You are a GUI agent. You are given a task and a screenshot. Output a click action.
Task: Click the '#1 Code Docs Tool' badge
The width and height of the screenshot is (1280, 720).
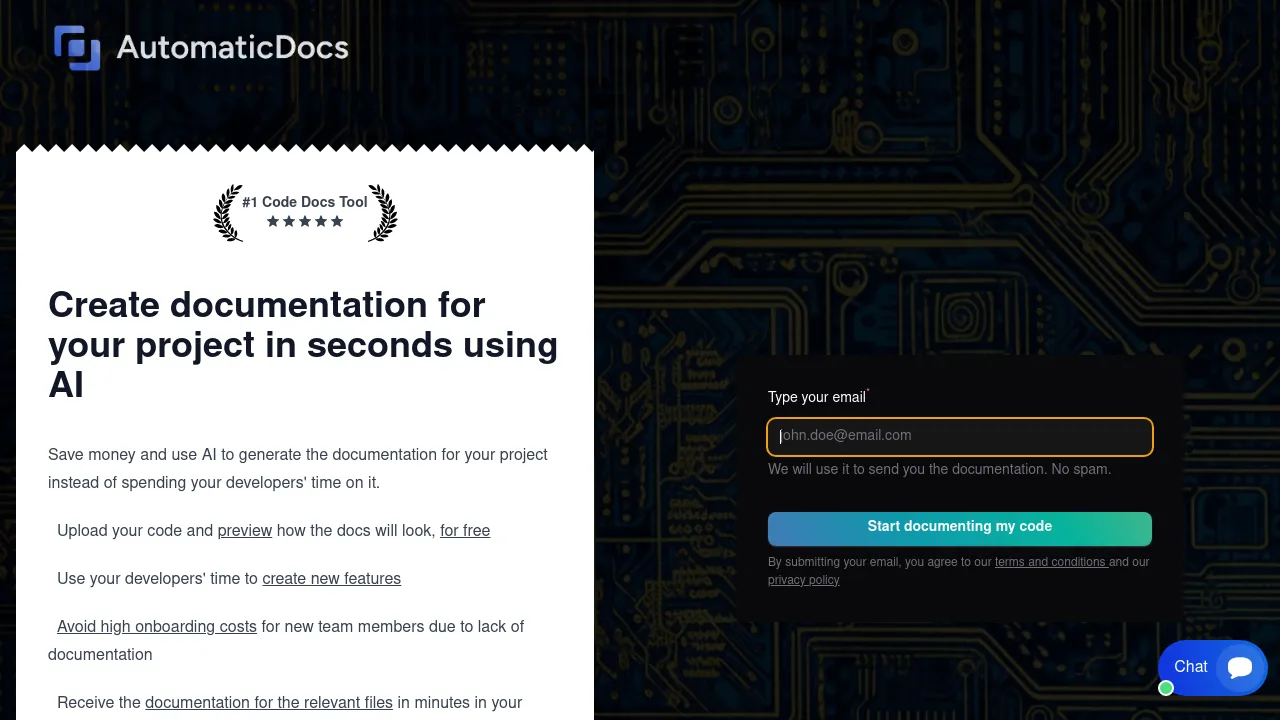pyautogui.click(x=305, y=202)
